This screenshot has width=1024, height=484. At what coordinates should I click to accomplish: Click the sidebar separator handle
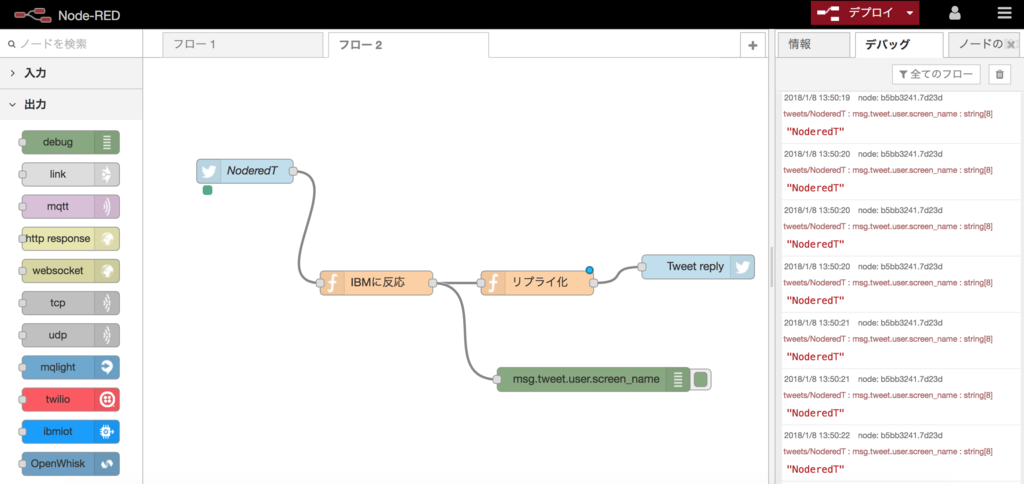pos(771,267)
